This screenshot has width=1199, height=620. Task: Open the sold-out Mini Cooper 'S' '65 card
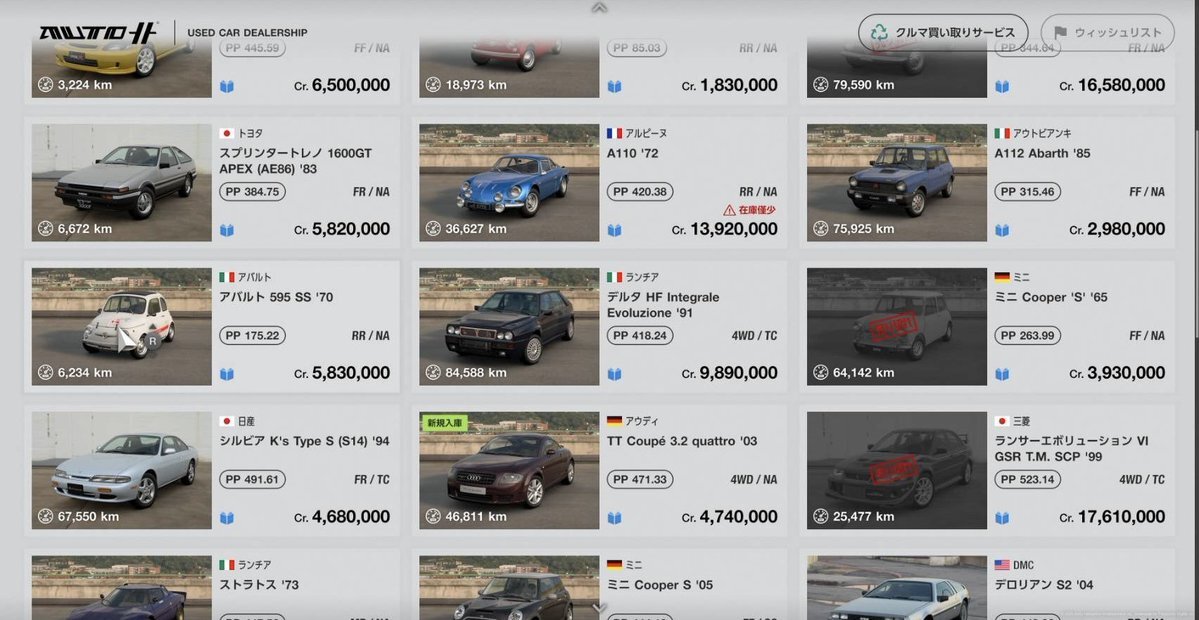pyautogui.click(x=987, y=326)
